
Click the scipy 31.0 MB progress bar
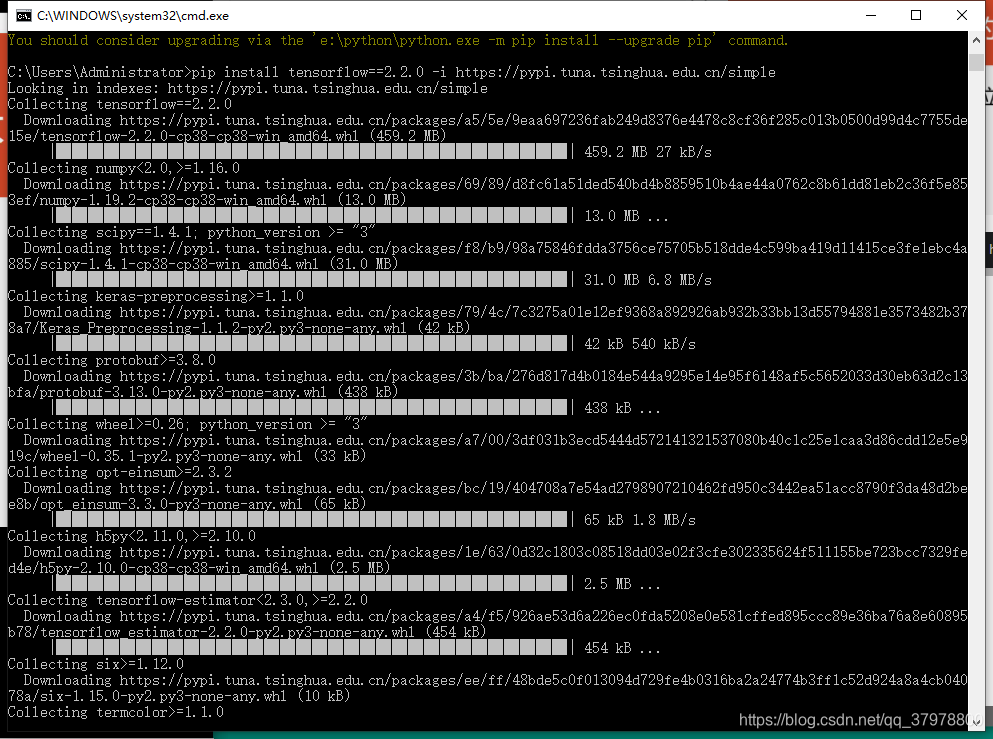click(312, 279)
